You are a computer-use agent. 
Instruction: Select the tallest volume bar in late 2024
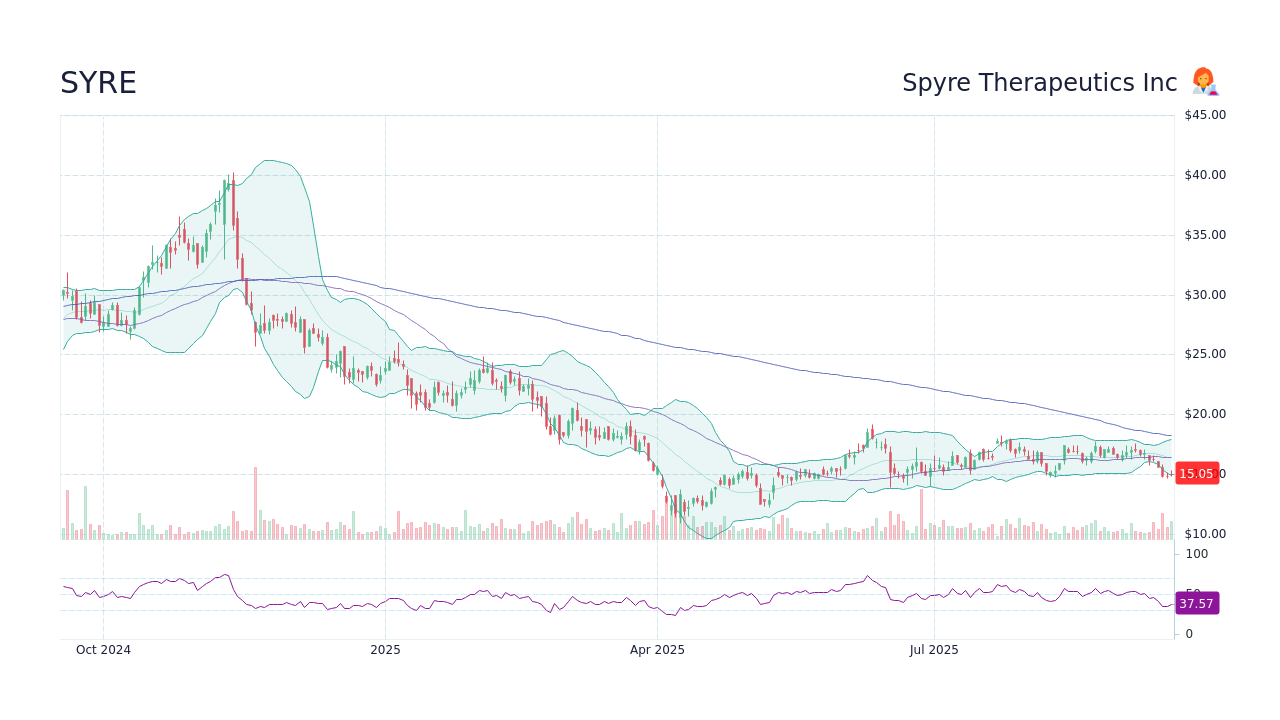point(257,498)
